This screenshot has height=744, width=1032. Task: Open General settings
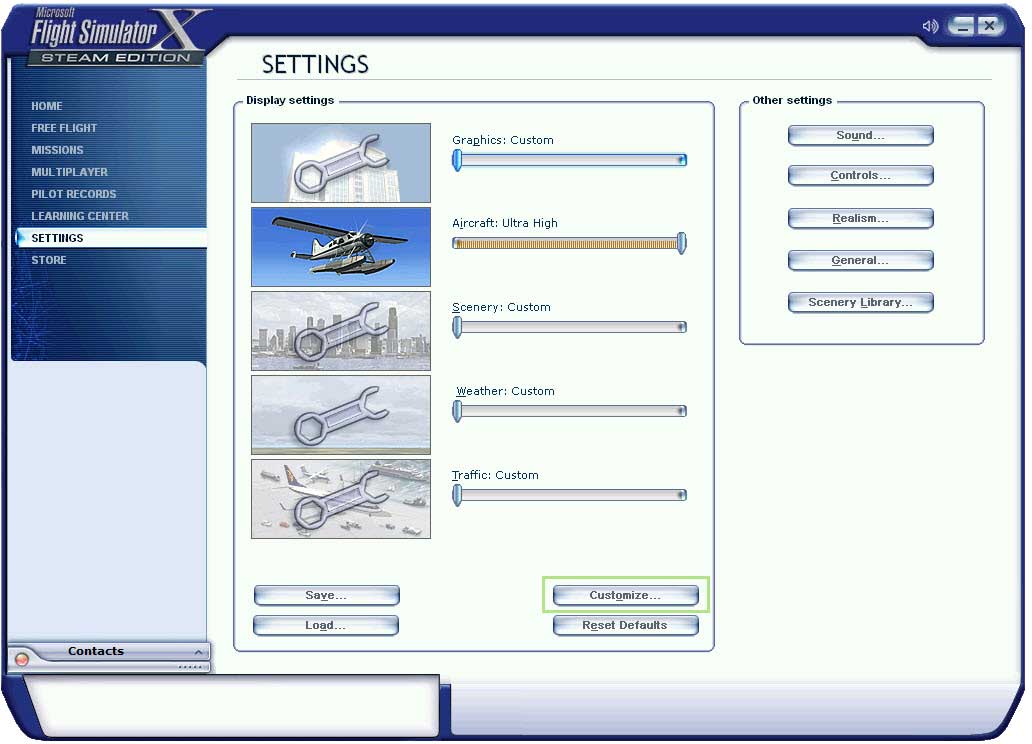tap(860, 261)
